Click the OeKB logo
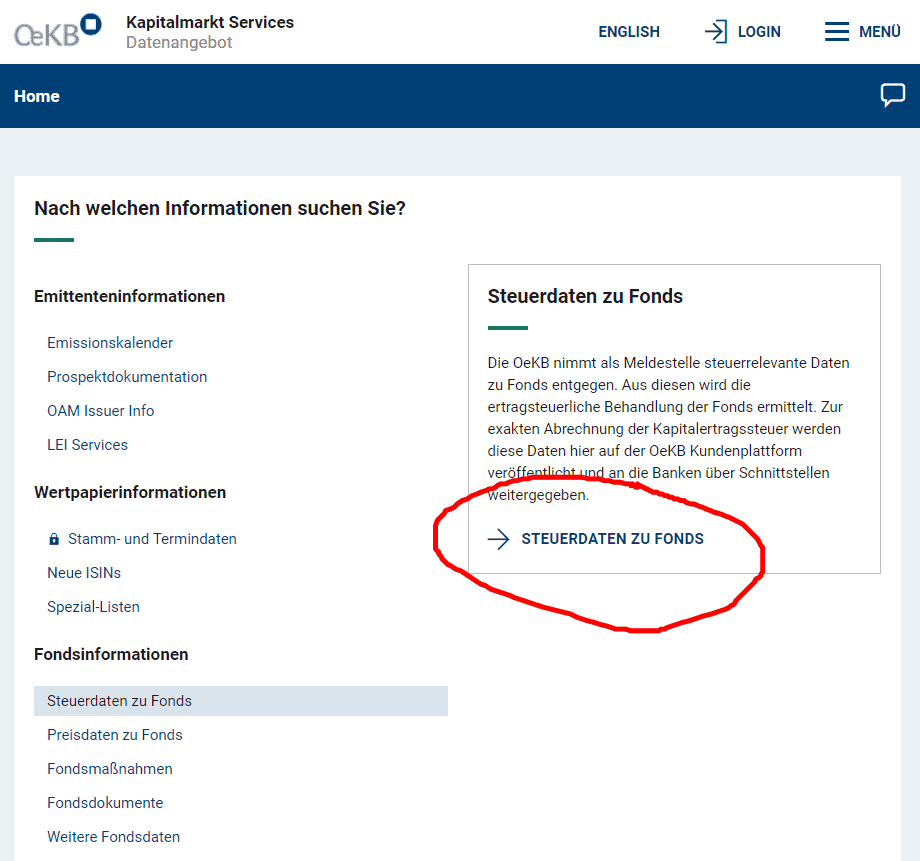The width and height of the screenshot is (920, 861). 58,31
